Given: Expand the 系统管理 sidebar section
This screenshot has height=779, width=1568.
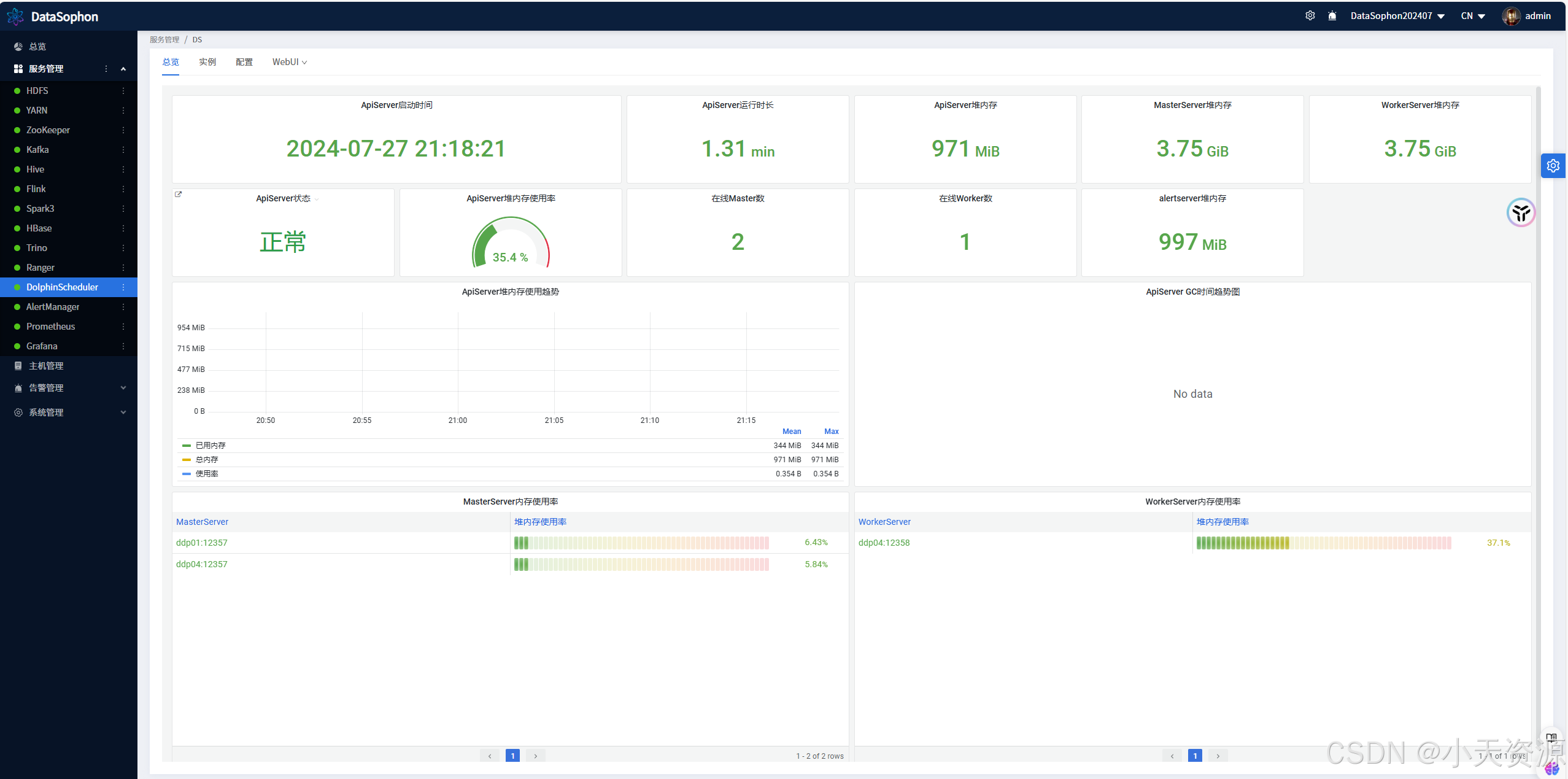Looking at the screenshot, I should tap(123, 413).
